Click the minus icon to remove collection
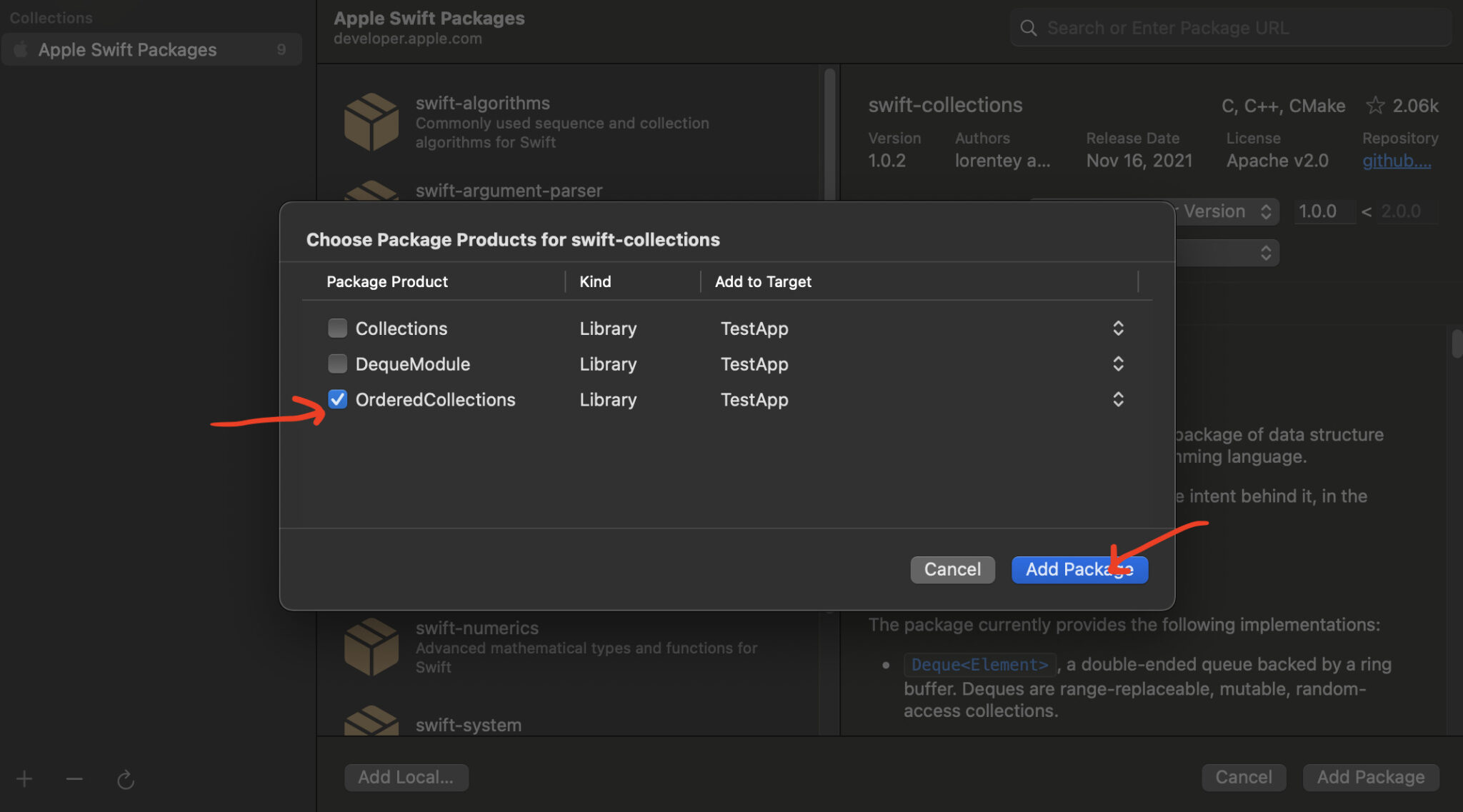The height and width of the screenshot is (812, 1463). [x=74, y=778]
